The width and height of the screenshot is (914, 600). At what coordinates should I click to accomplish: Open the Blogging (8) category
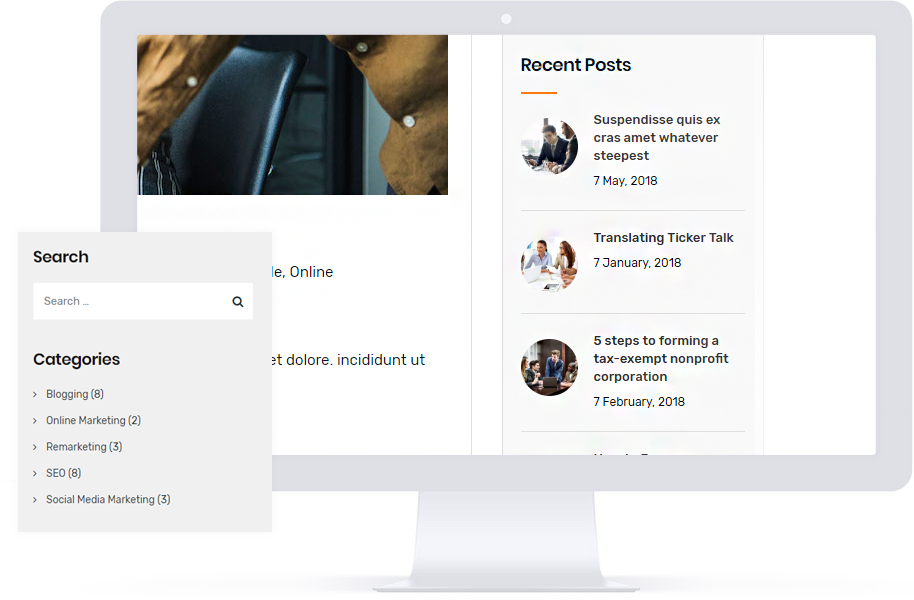75,394
